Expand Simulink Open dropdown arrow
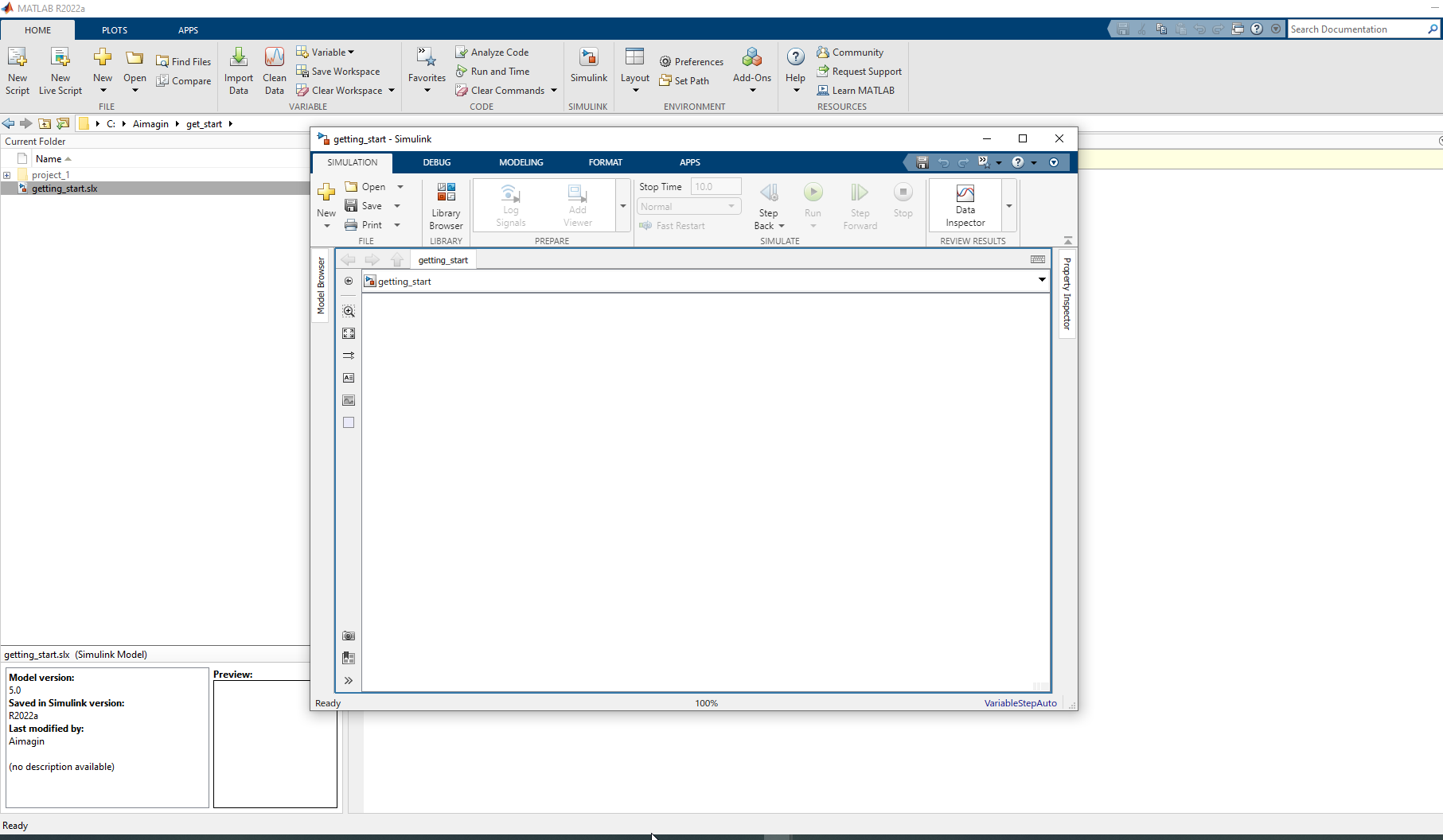Viewport: 1443px width, 840px height. pos(400,187)
